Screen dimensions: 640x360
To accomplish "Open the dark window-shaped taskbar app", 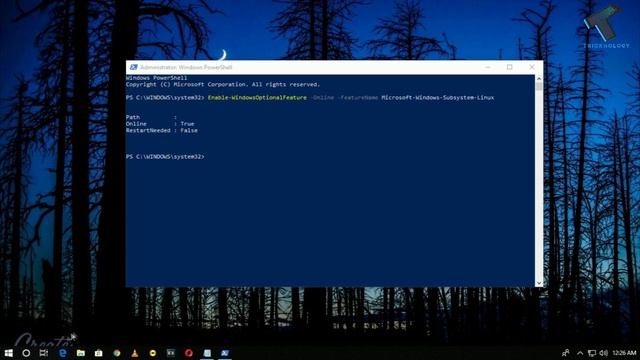I will 171,353.
